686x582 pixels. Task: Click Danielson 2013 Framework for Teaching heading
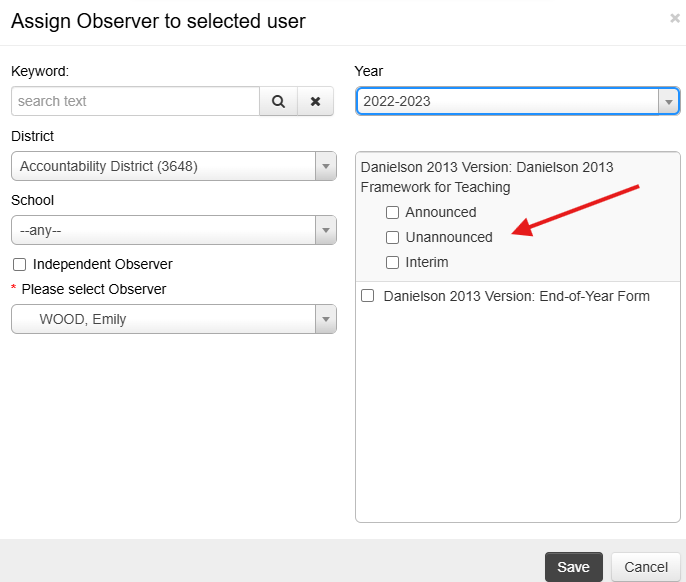487,177
